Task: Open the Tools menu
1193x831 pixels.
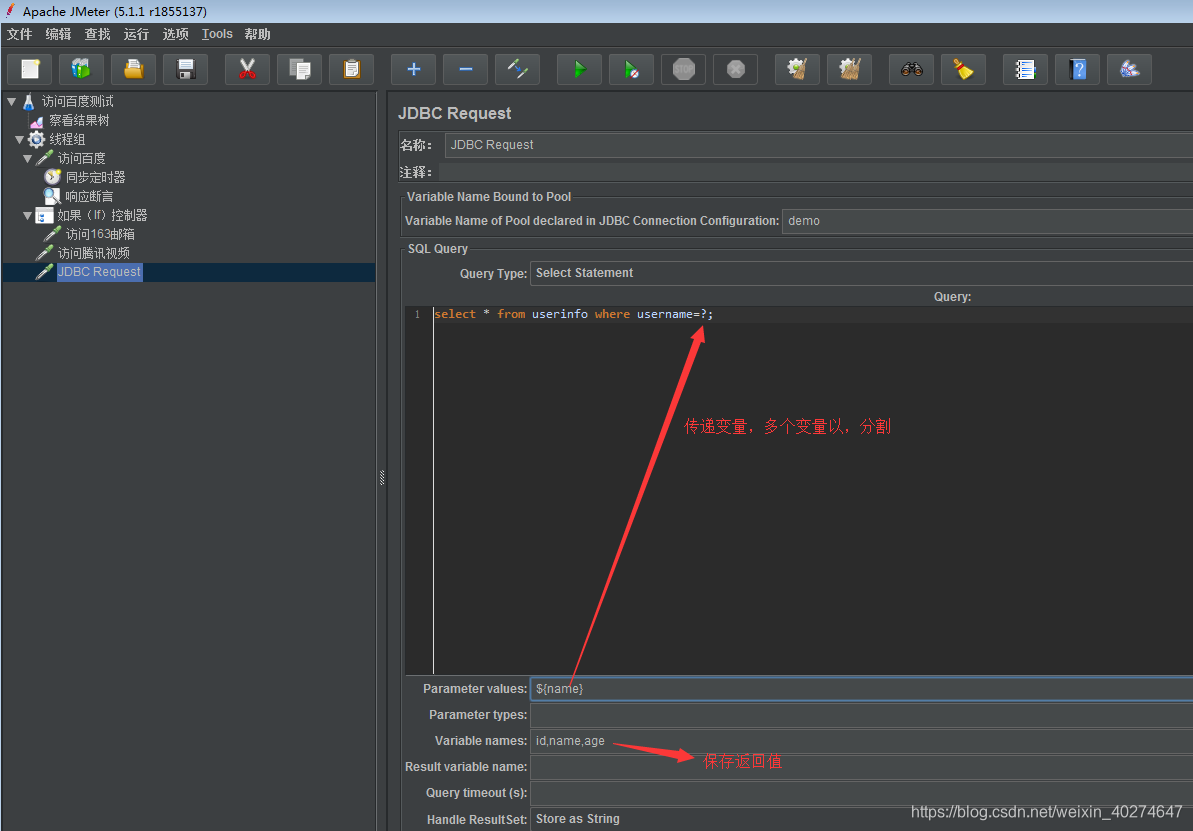Action: click(x=217, y=34)
